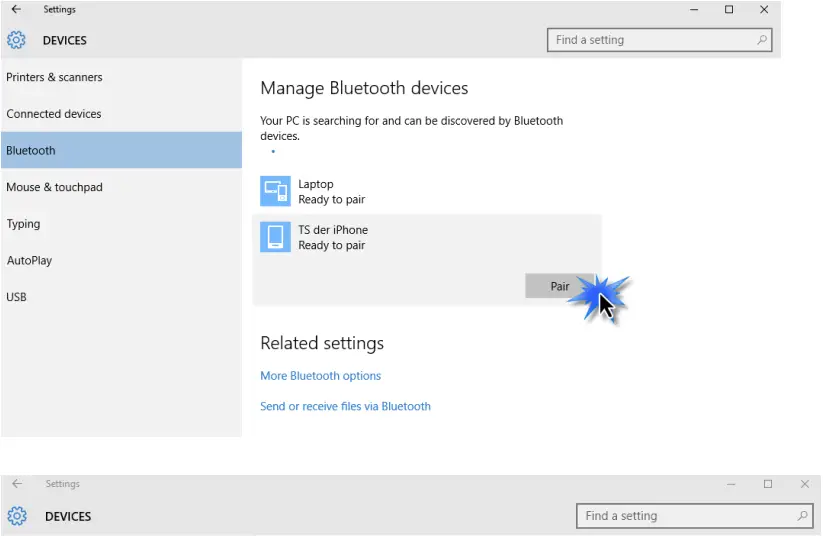
Task: Open Connected devices section
Action: [x=121, y=113]
